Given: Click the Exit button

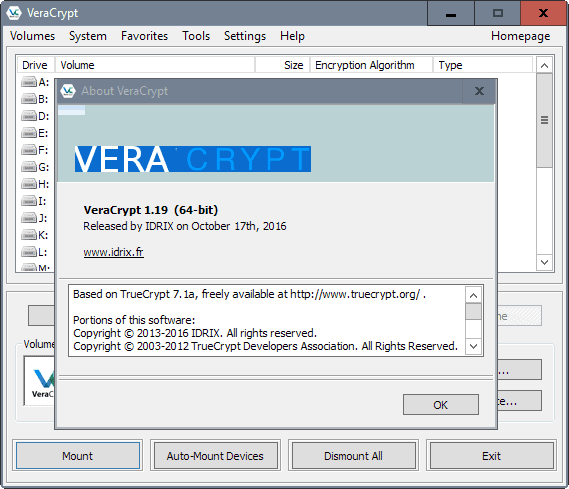Looking at the screenshot, I should [x=491, y=456].
